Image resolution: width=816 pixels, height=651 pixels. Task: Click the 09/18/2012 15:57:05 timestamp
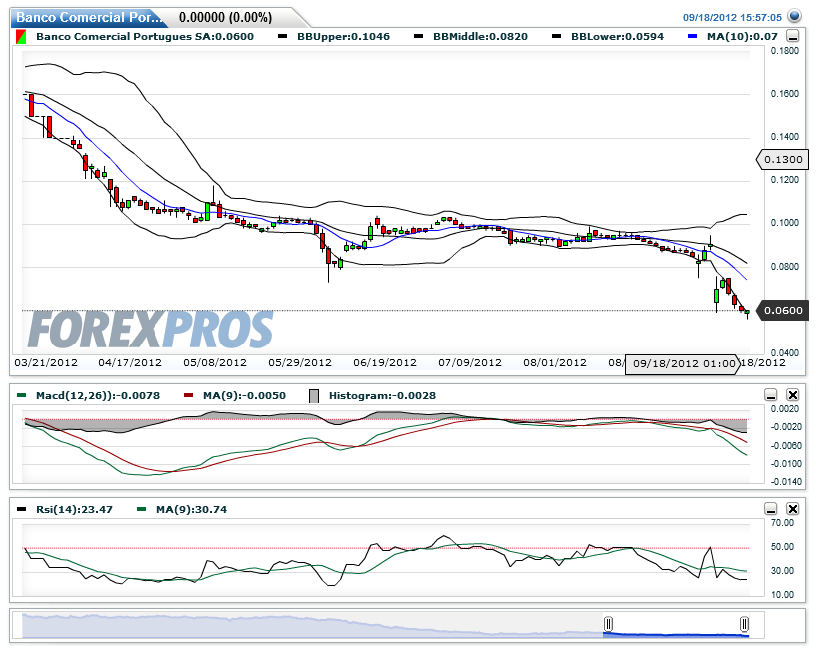[x=732, y=18]
